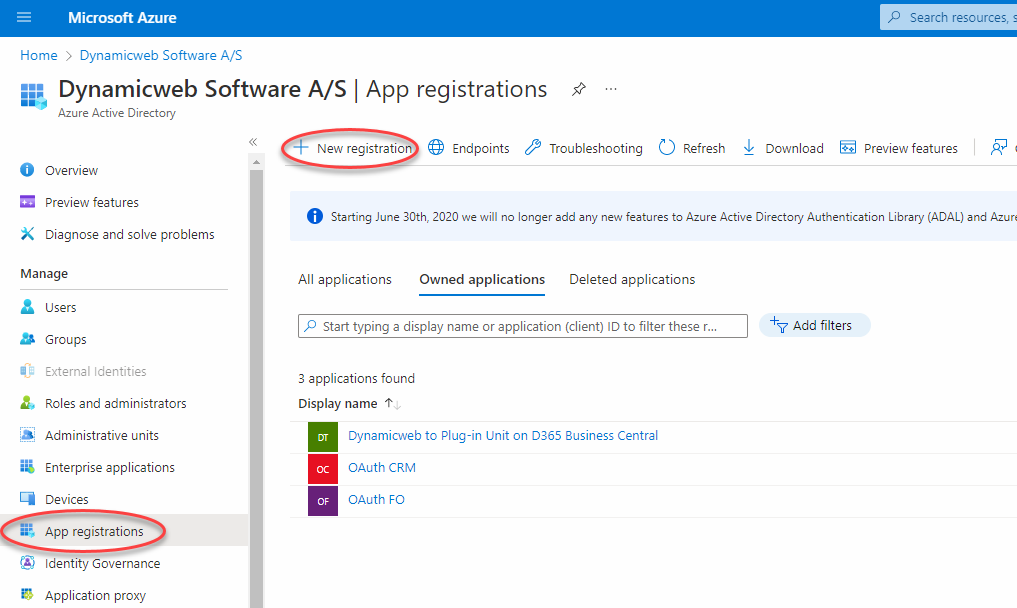Switch to the Deleted applications tab
The height and width of the screenshot is (608, 1017).
point(632,280)
